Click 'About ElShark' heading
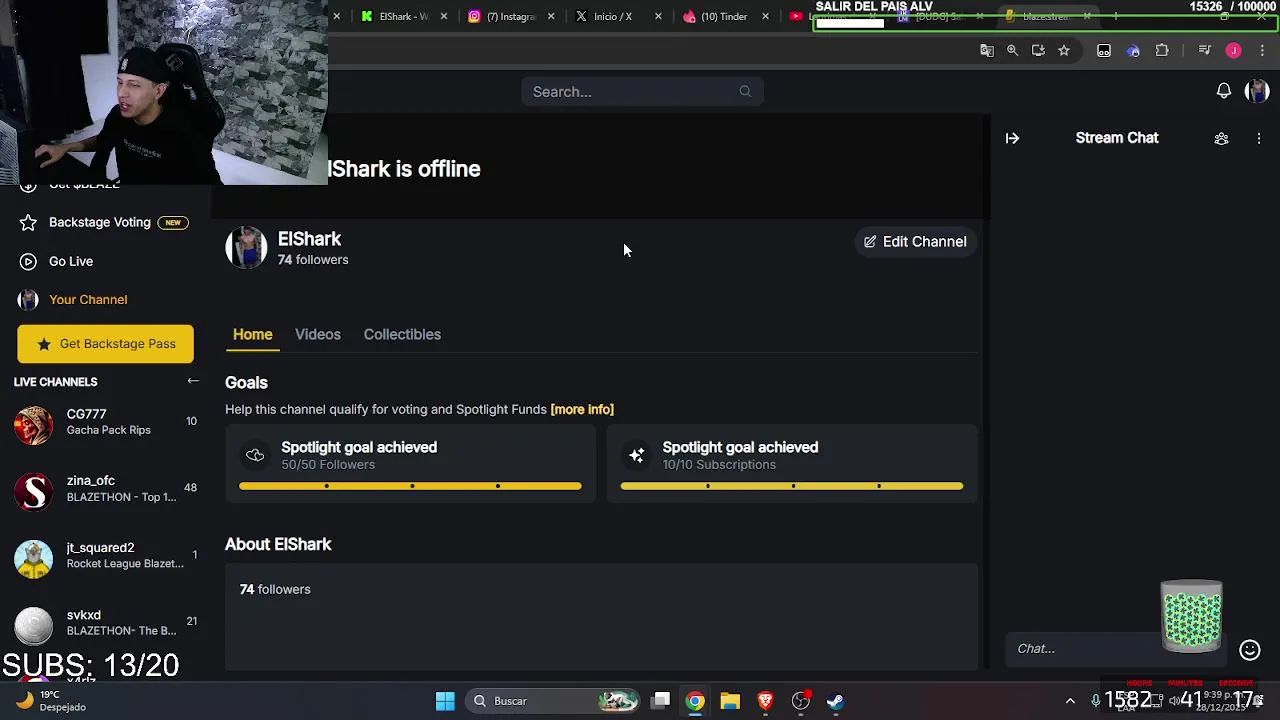1280x720 pixels. click(278, 544)
